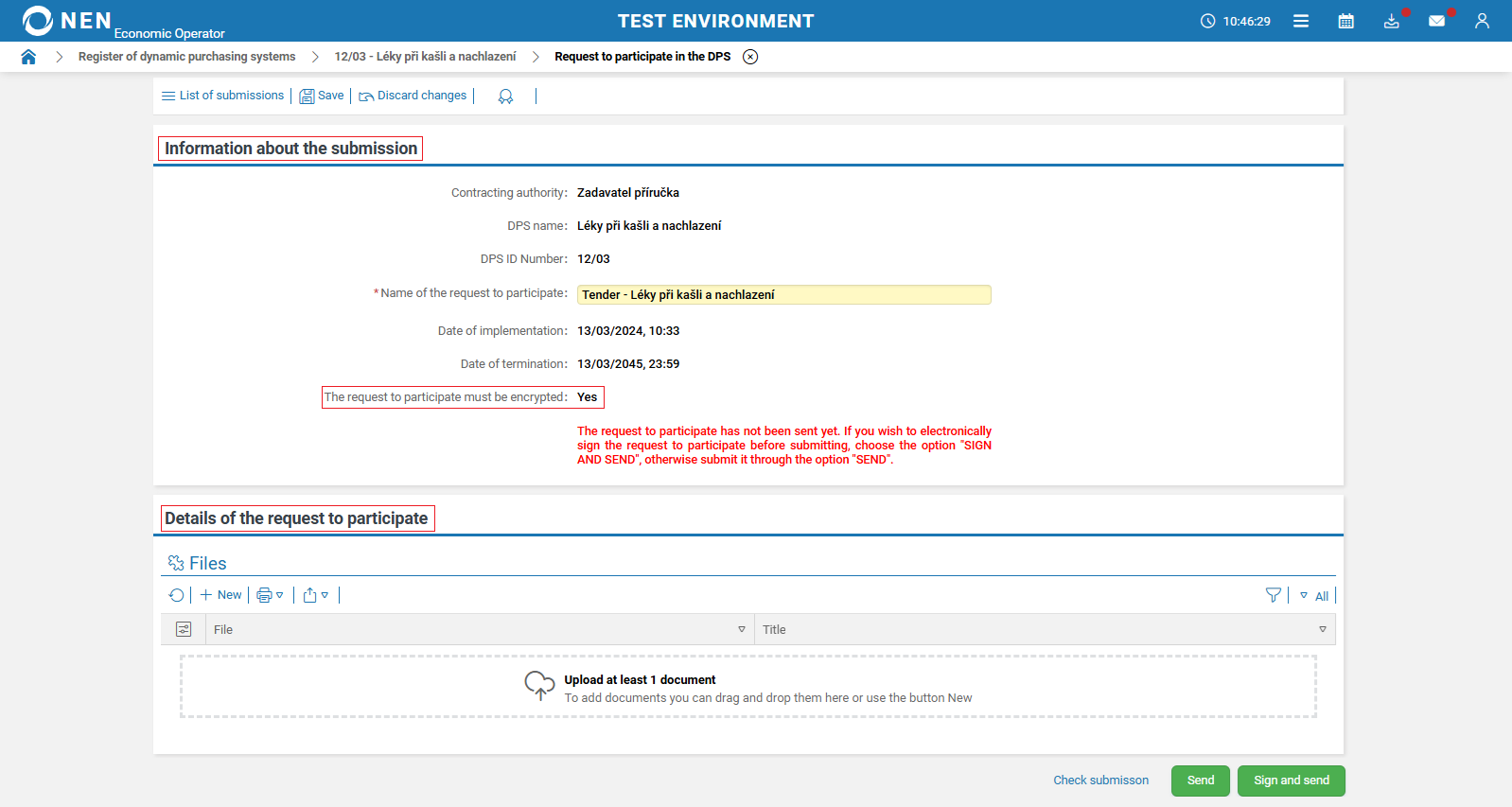This screenshot has width=1512, height=807.
Task: Click the Check submission link
Action: pos(1100,781)
